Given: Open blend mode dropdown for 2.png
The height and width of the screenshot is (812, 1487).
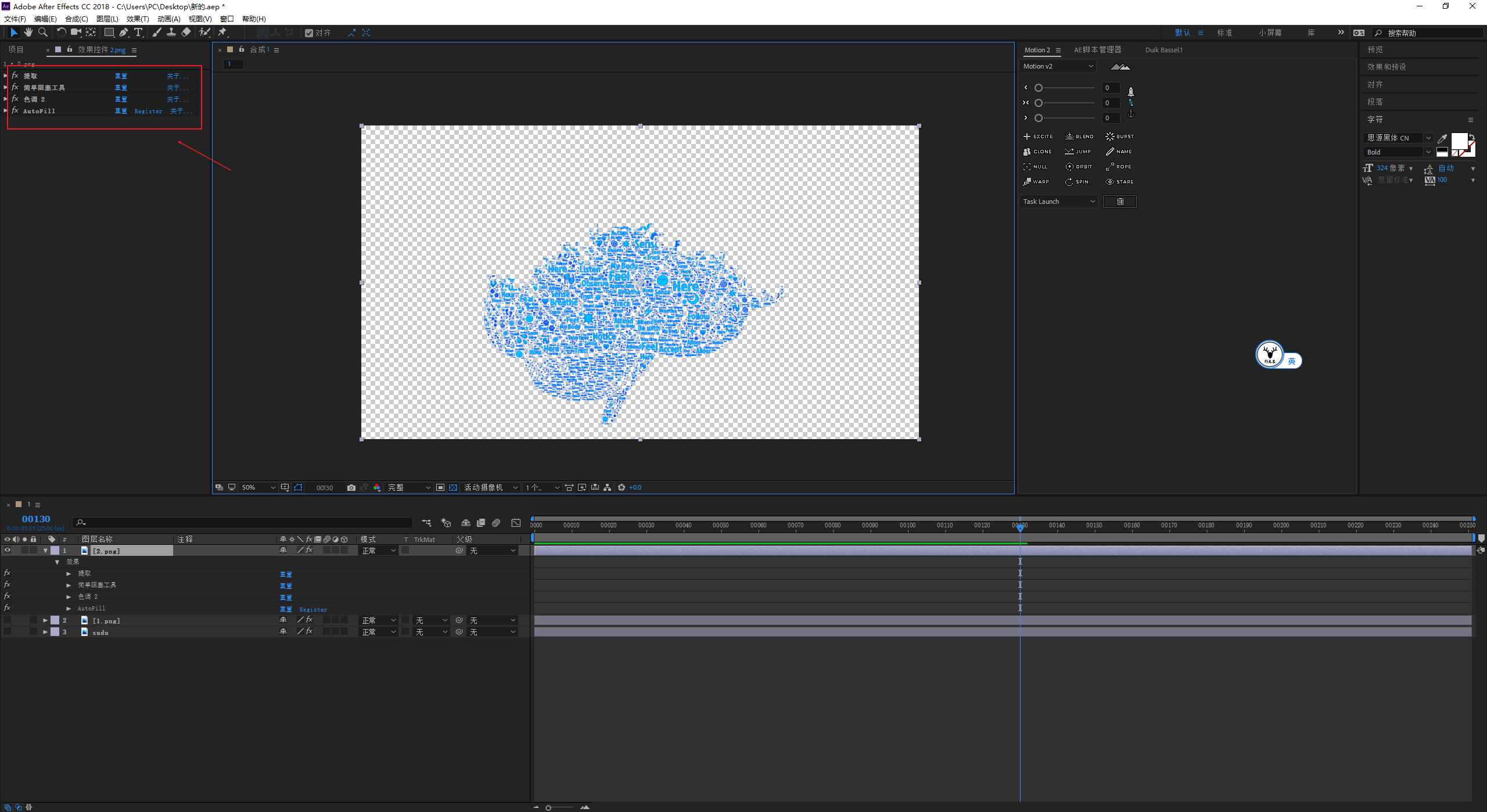Looking at the screenshot, I should tap(378, 551).
